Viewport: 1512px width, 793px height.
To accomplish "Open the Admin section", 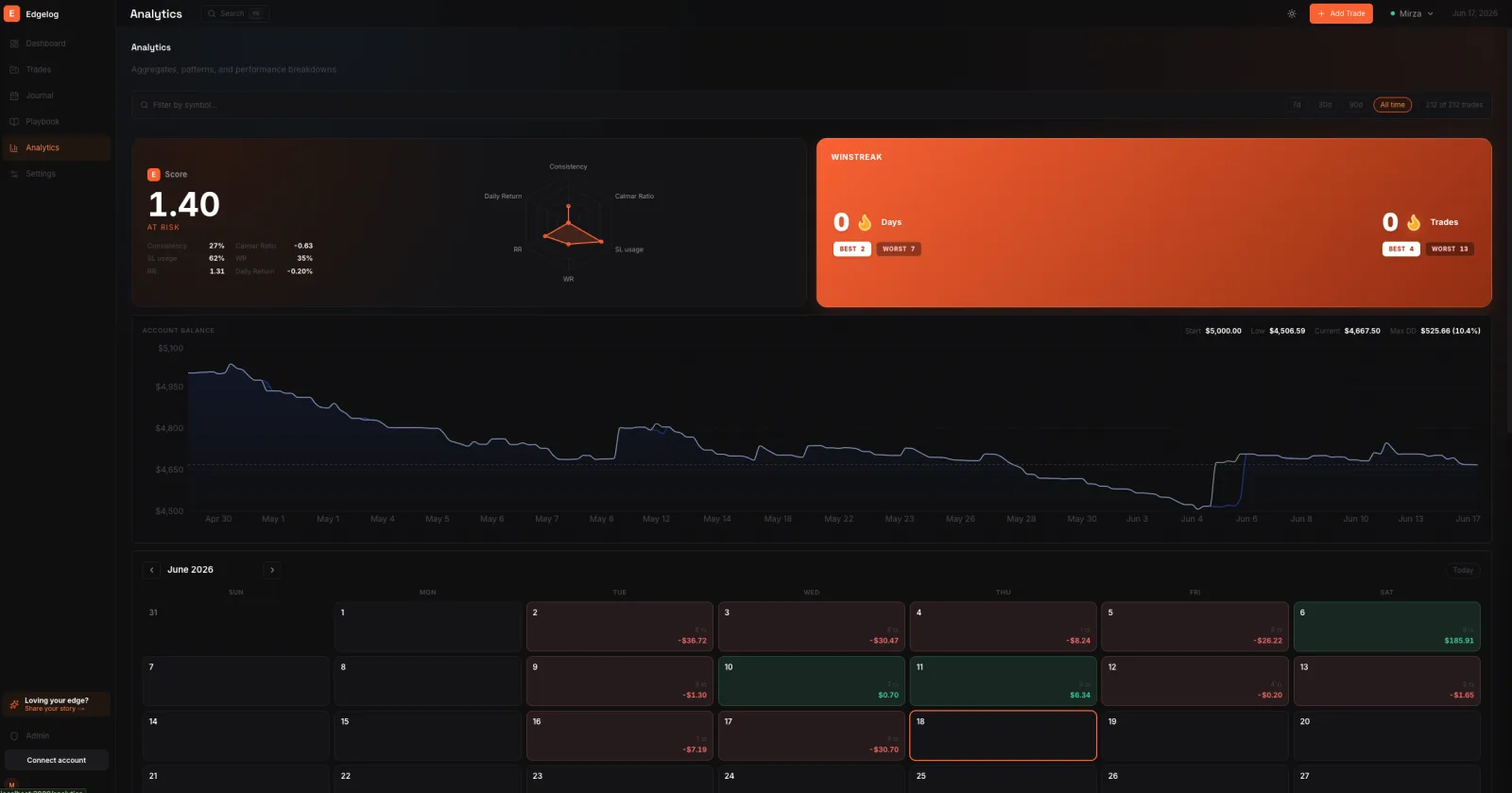I will point(57,735).
